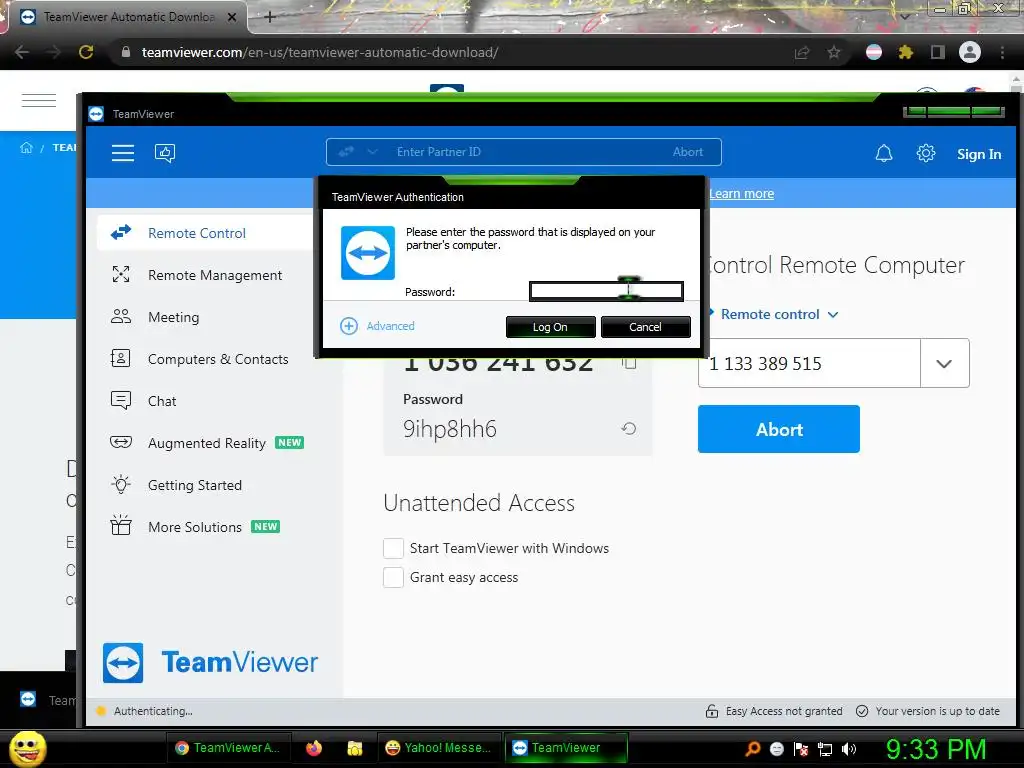
Task: Open the smiley Start button
Action: 27,748
